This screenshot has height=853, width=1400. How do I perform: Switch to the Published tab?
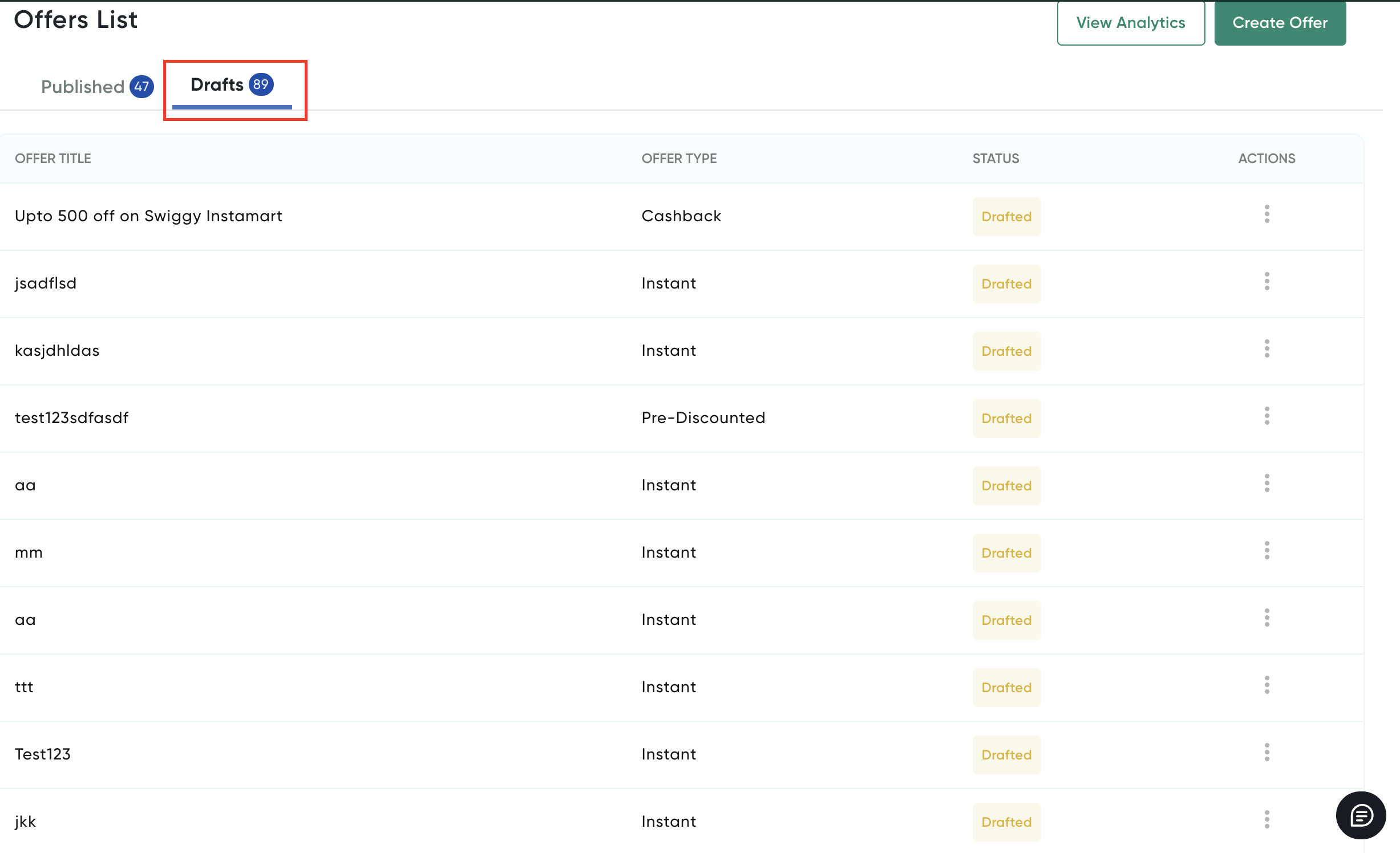97,87
